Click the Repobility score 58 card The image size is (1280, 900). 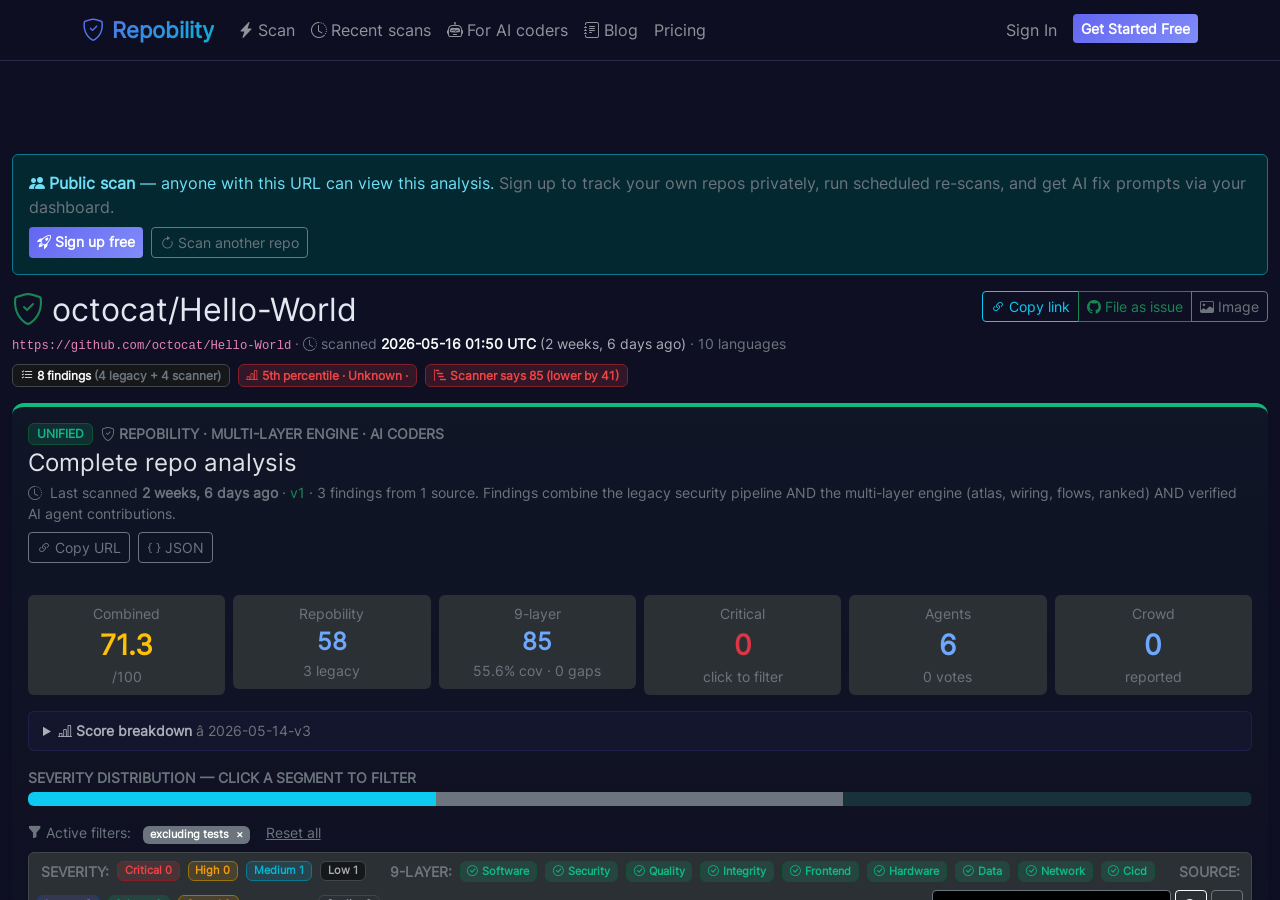[x=332, y=642]
